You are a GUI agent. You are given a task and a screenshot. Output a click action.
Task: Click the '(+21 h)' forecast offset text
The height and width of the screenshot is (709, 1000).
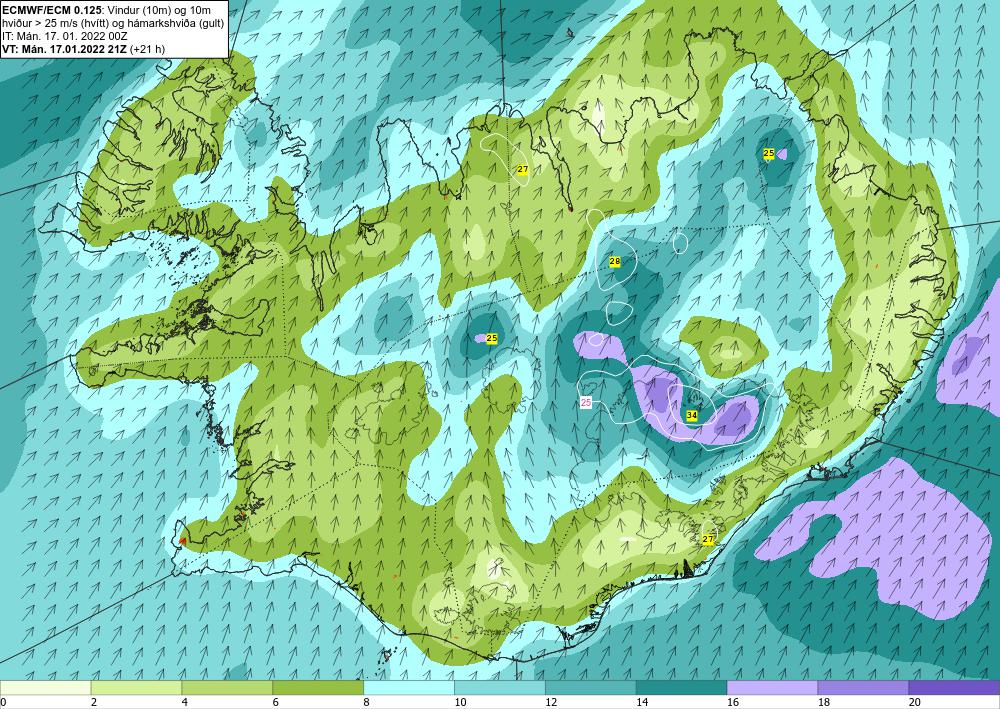(x=147, y=49)
